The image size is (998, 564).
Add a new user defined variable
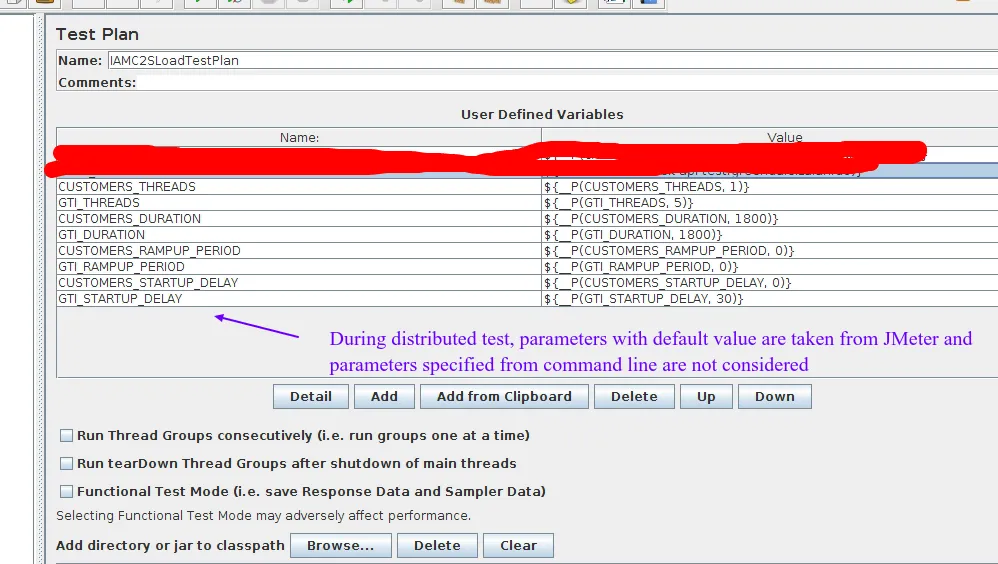[384, 397]
